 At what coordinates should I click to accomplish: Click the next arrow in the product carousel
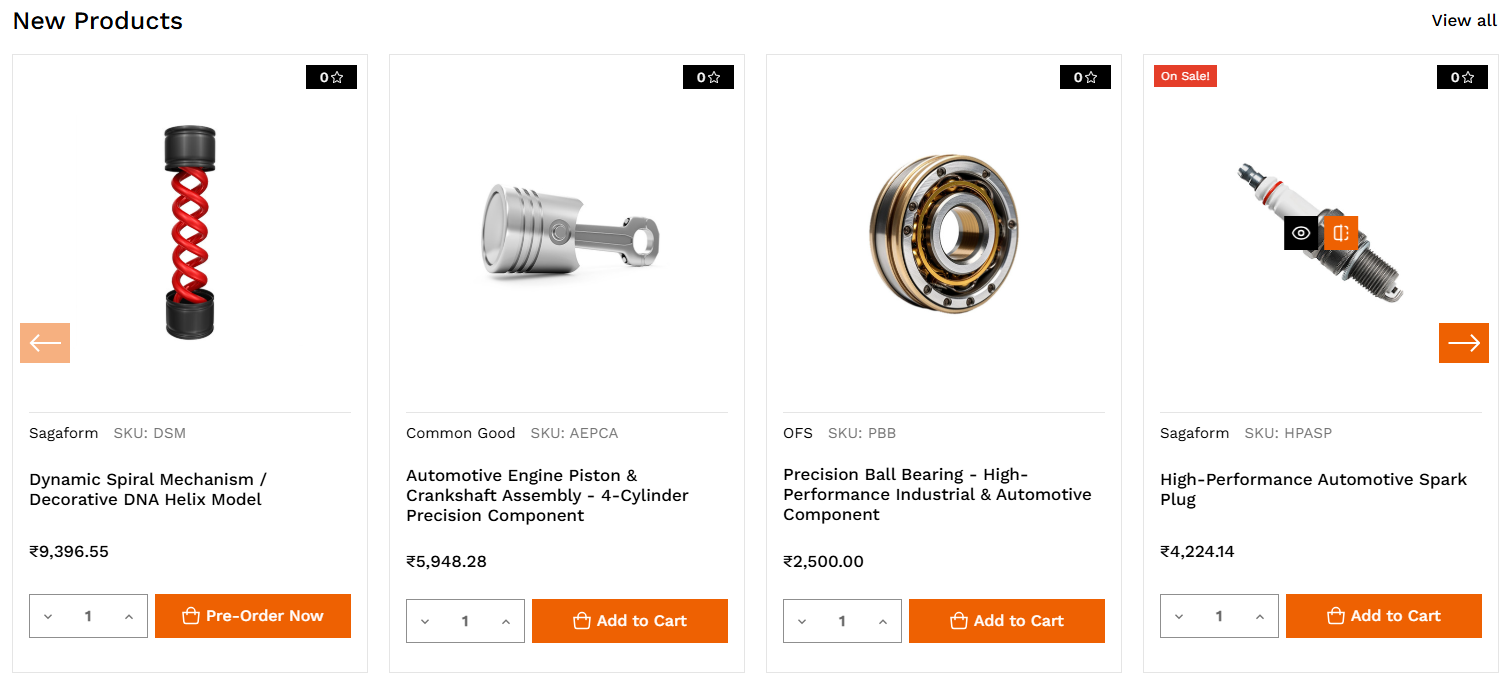[x=1463, y=343]
